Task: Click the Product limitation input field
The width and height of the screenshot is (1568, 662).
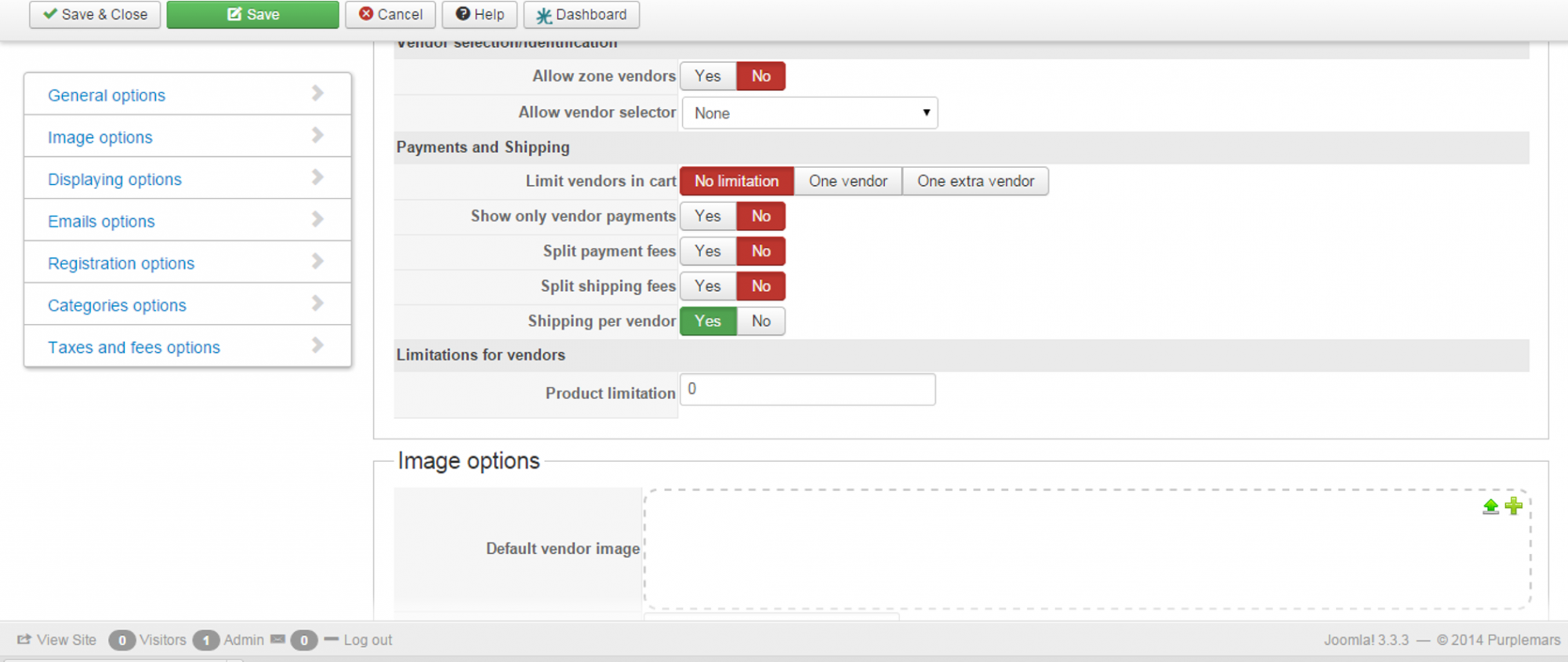Action: (x=808, y=390)
